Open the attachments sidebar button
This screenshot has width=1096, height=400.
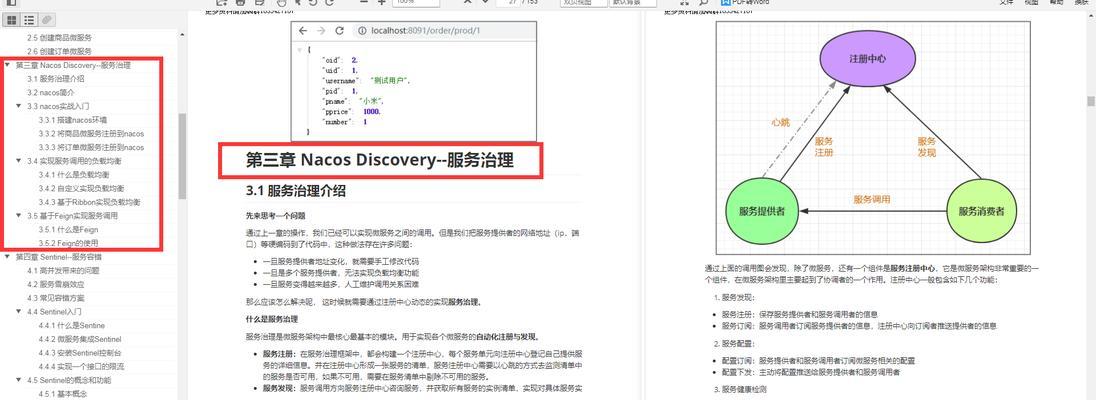click(x=46, y=20)
